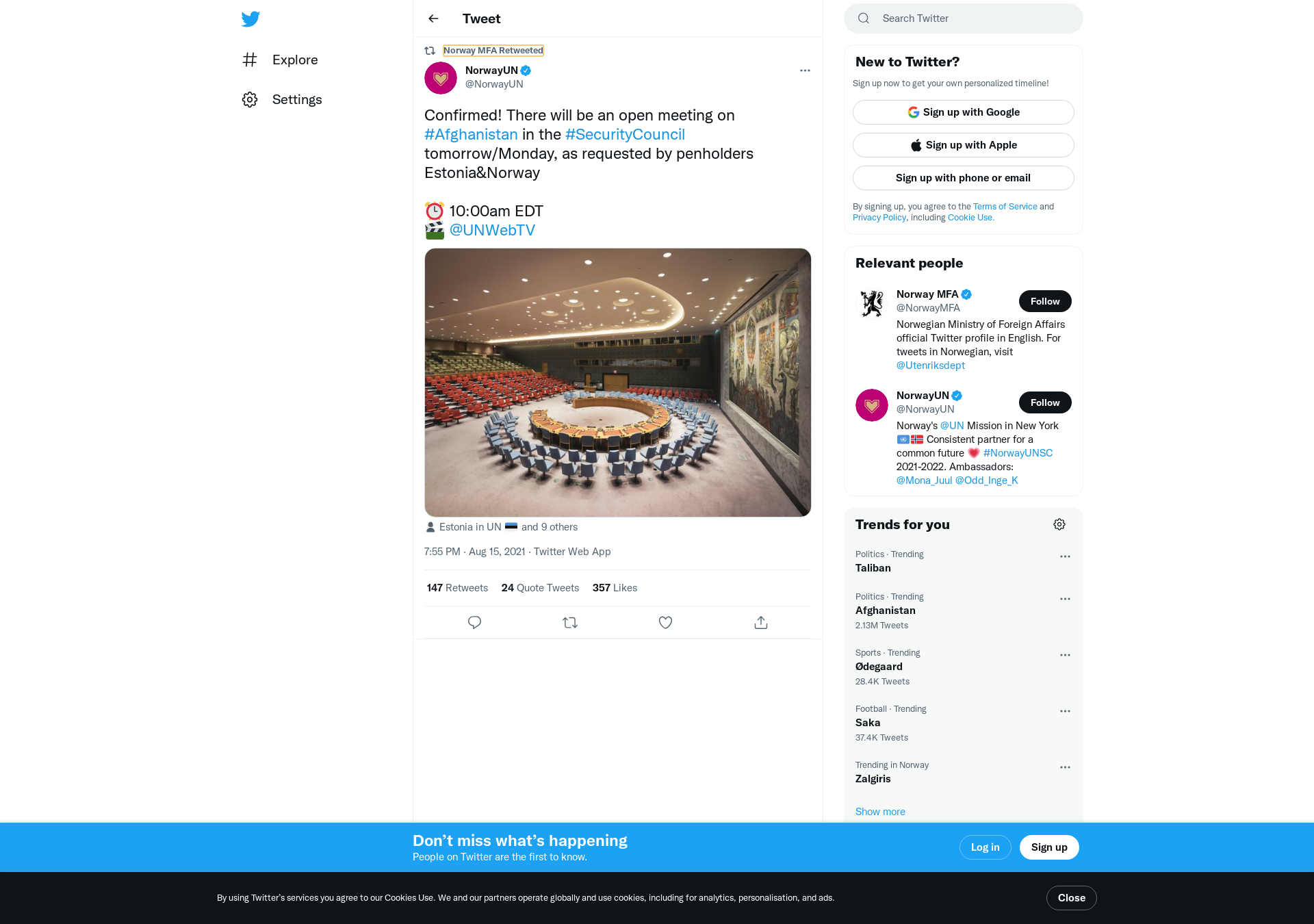Open more options for Ødegaard trend
This screenshot has height=924, width=1314.
tap(1065, 655)
